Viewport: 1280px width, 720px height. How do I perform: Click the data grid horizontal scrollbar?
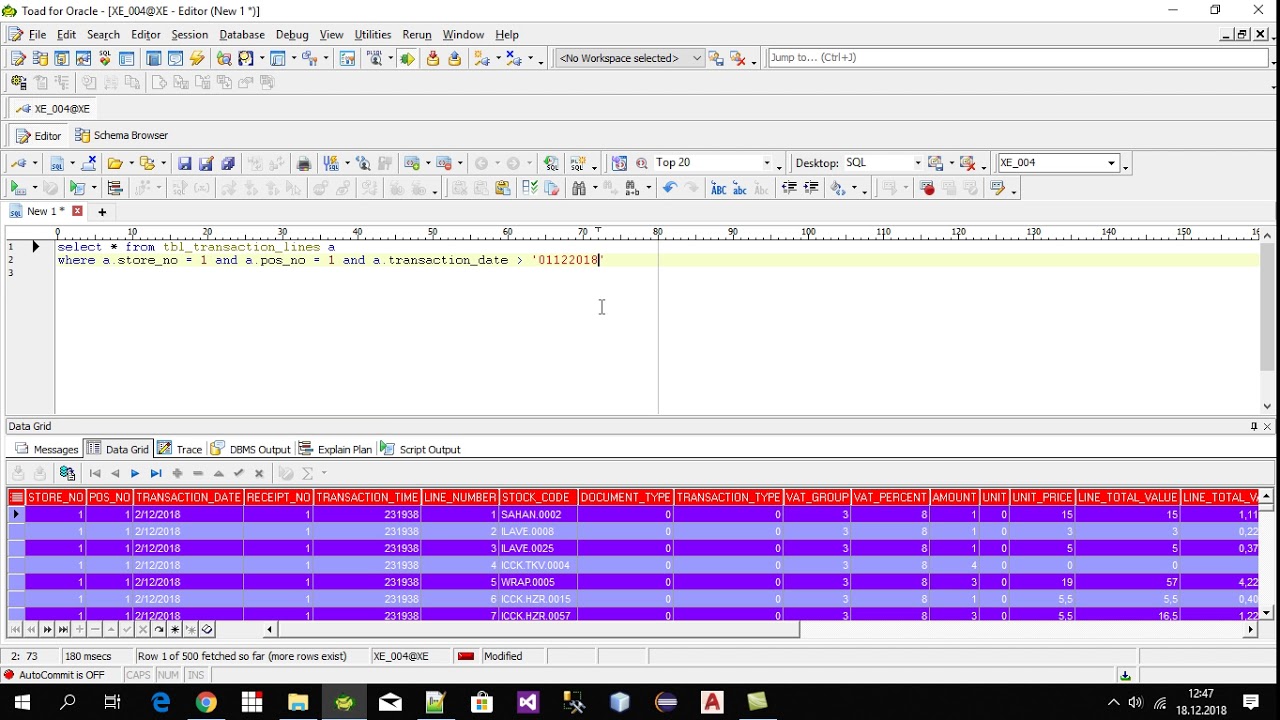point(539,630)
